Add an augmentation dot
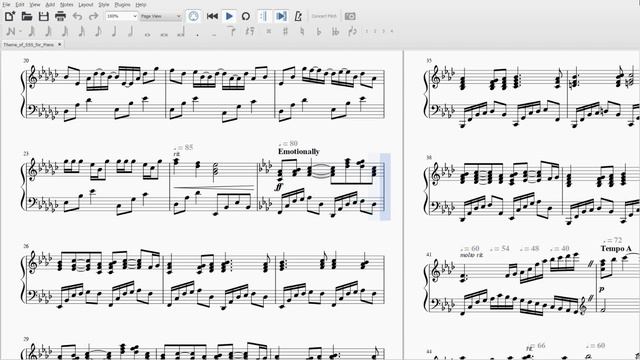Image resolution: width=640 pixels, height=360 pixels. pos(198,34)
